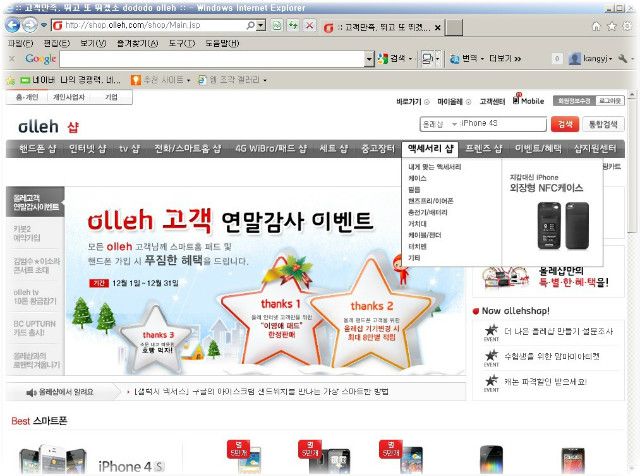
Task: Select 케이스 in the accessories dropdown menu
Action: pyautogui.click(x=418, y=178)
